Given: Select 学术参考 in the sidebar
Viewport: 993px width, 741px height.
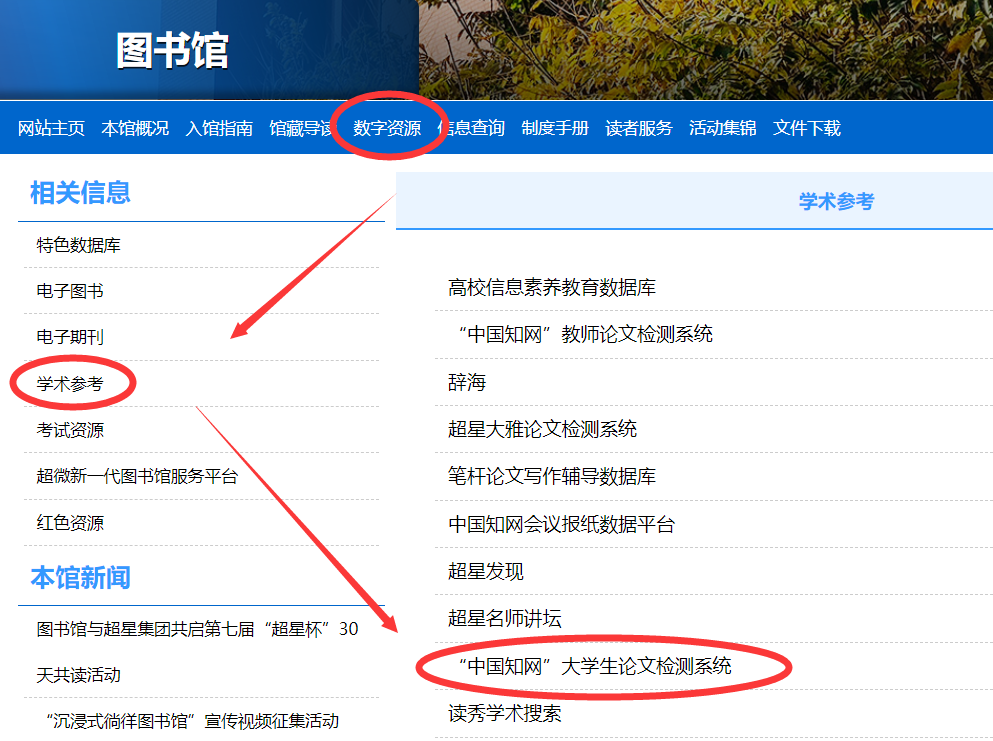Looking at the screenshot, I should coord(70,384).
